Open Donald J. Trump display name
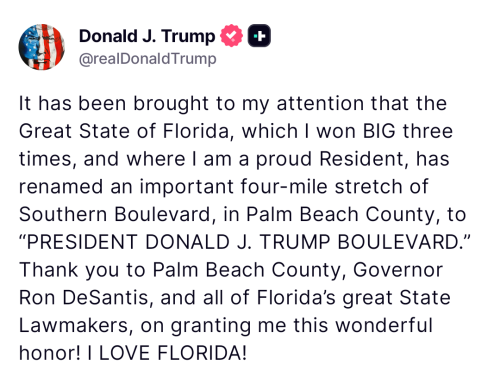500x382 pixels. [x=147, y=36]
